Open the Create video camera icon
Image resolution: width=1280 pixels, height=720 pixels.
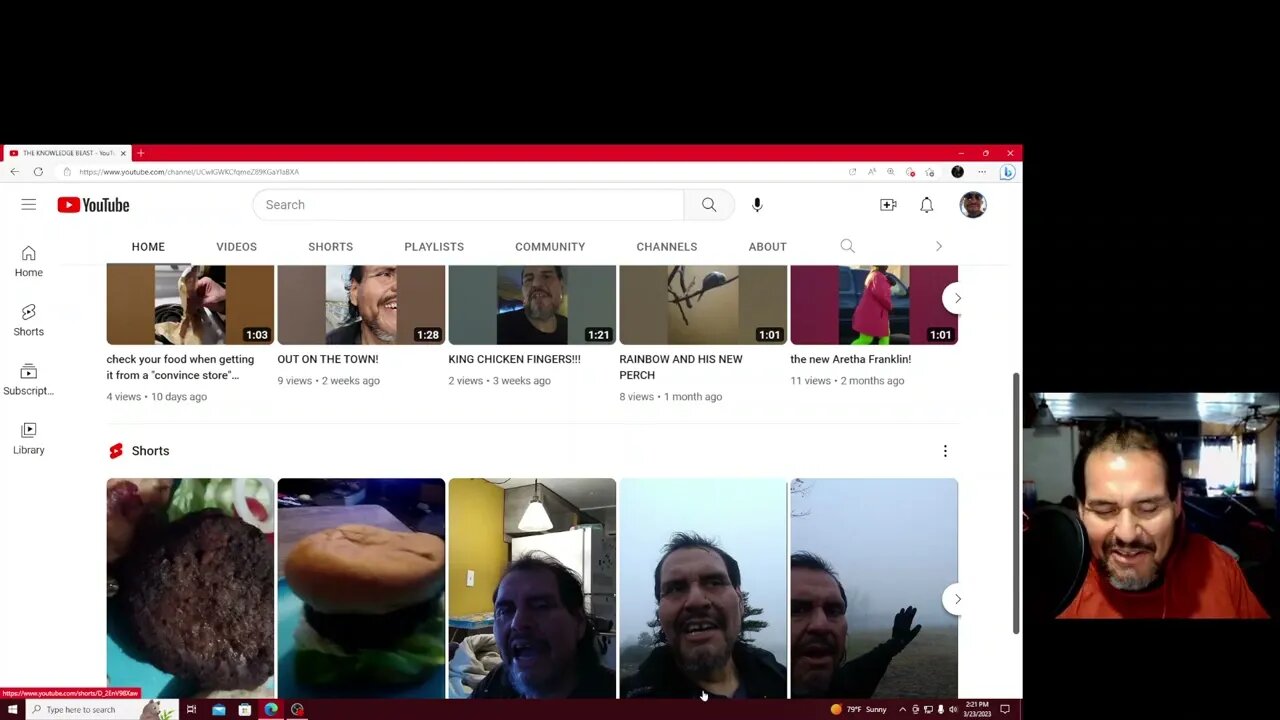pyautogui.click(x=888, y=205)
